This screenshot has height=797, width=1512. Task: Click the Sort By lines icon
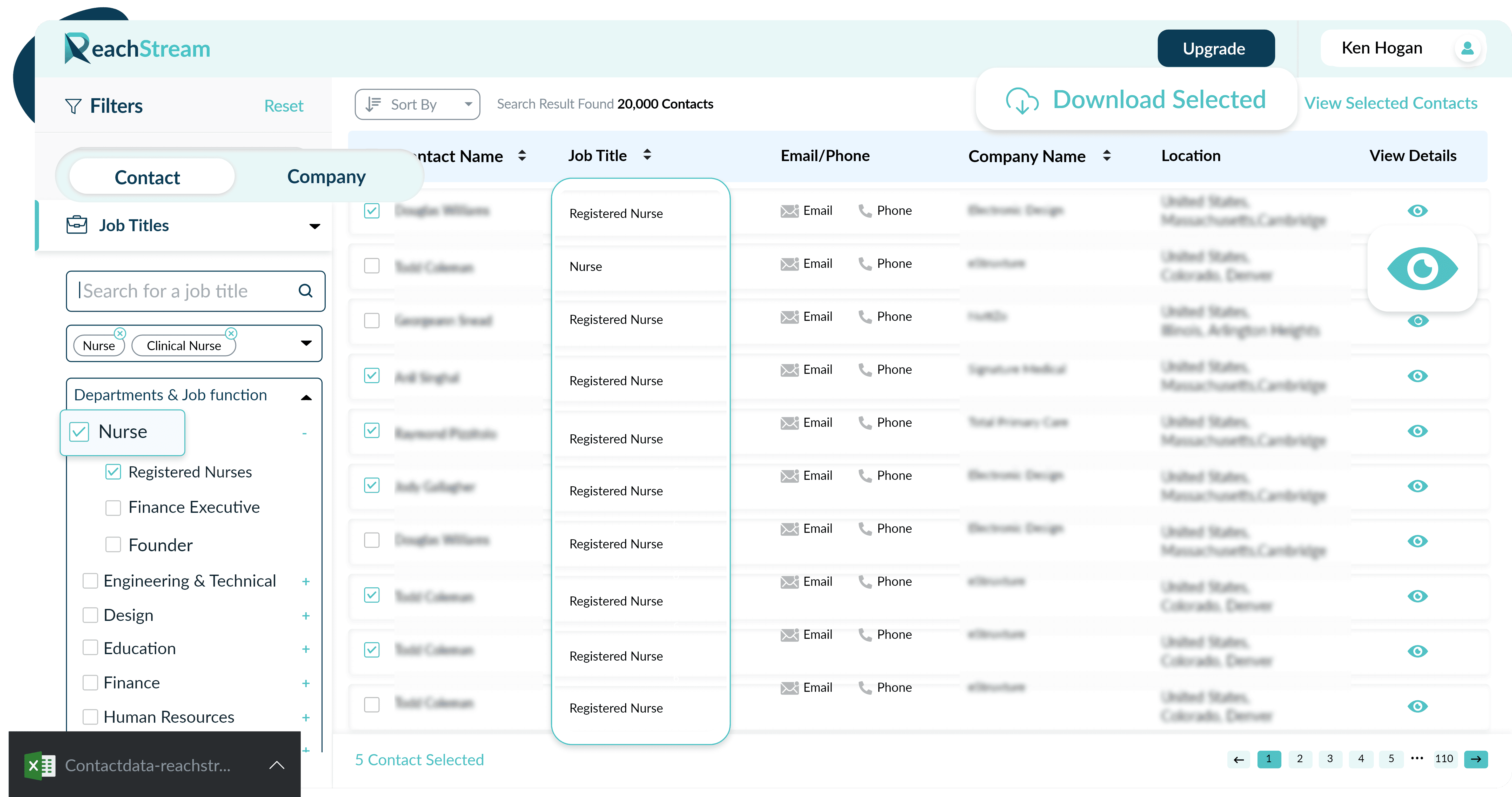coord(373,104)
